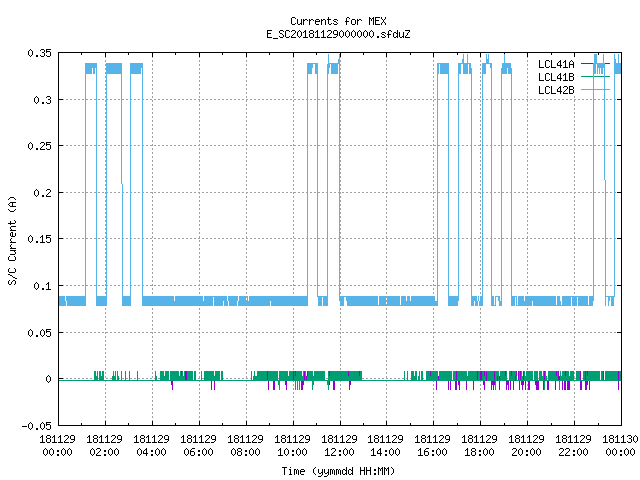This screenshot has height=480, width=640.
Task: Click the 181129 14:00 time axis label
Action: coord(385,446)
